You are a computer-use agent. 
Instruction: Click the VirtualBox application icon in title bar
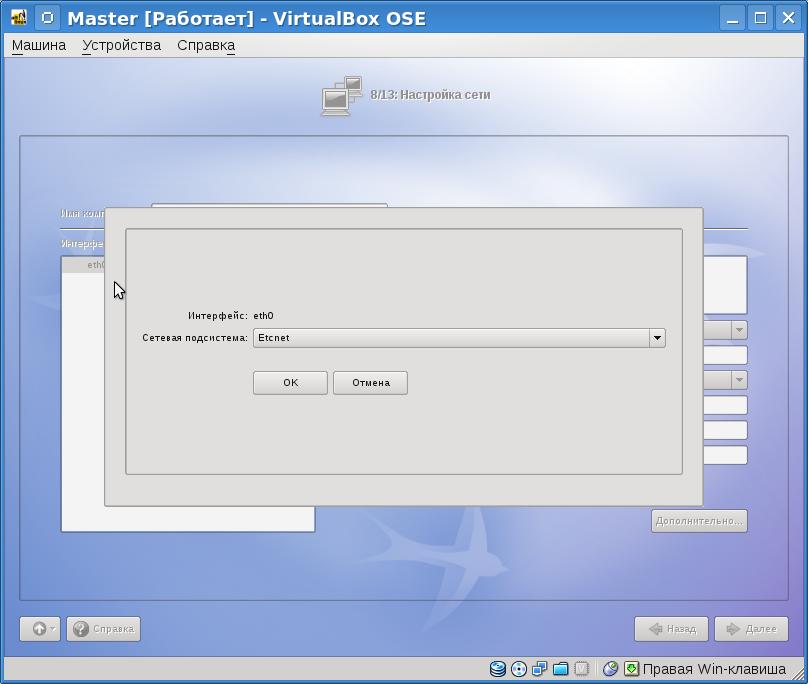(x=18, y=18)
